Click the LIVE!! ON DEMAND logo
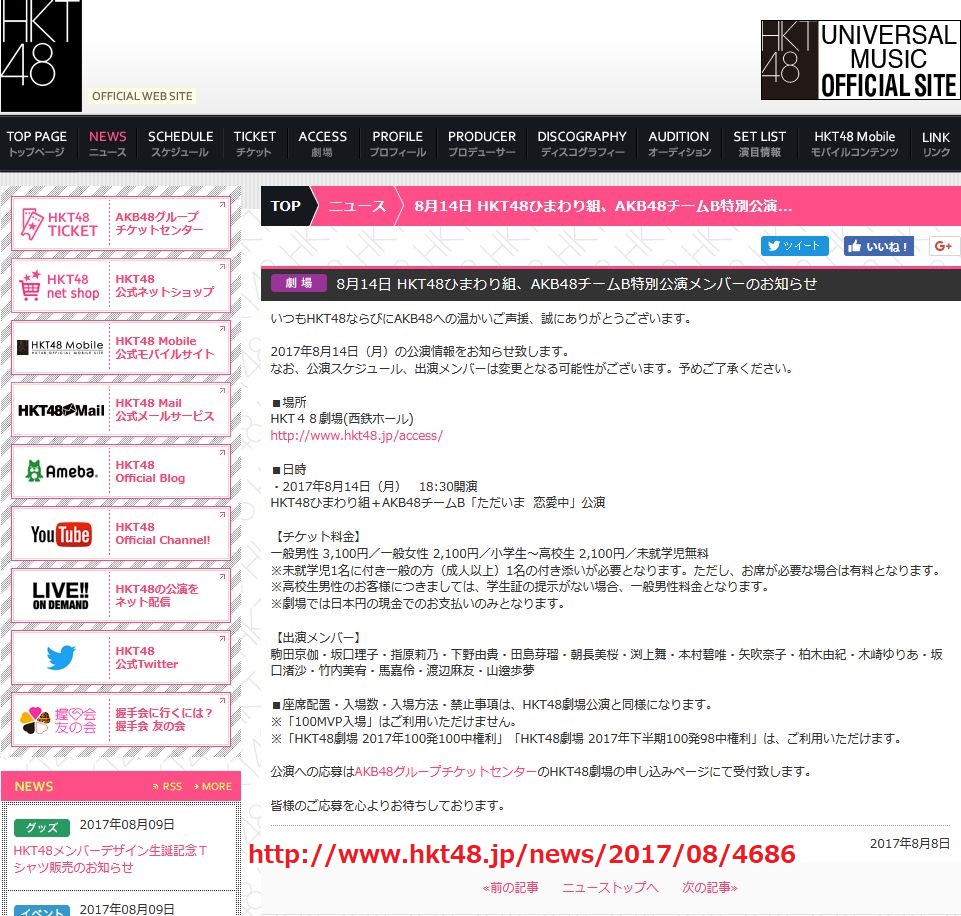The width and height of the screenshot is (961, 916). [x=61, y=596]
